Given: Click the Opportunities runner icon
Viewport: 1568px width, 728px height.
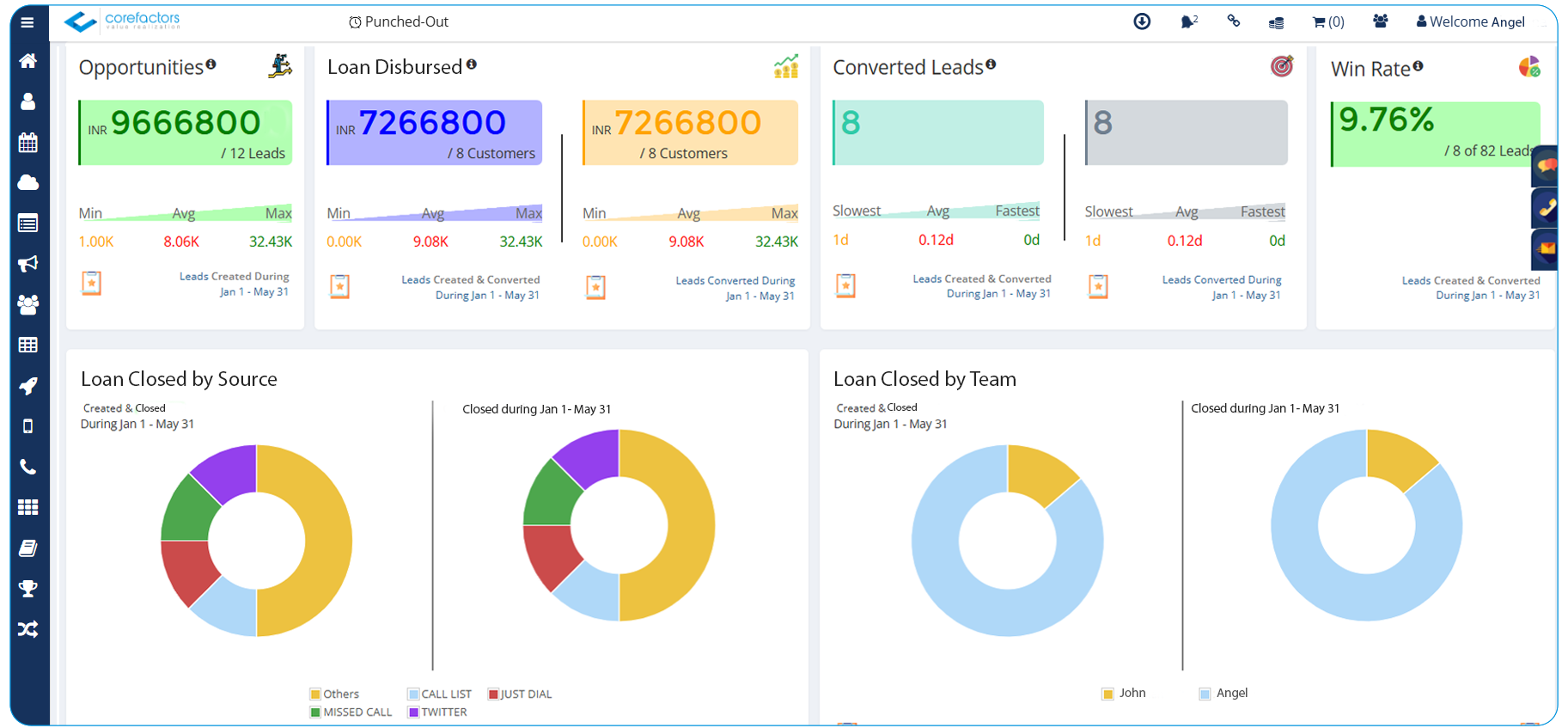Looking at the screenshot, I should point(280,65).
